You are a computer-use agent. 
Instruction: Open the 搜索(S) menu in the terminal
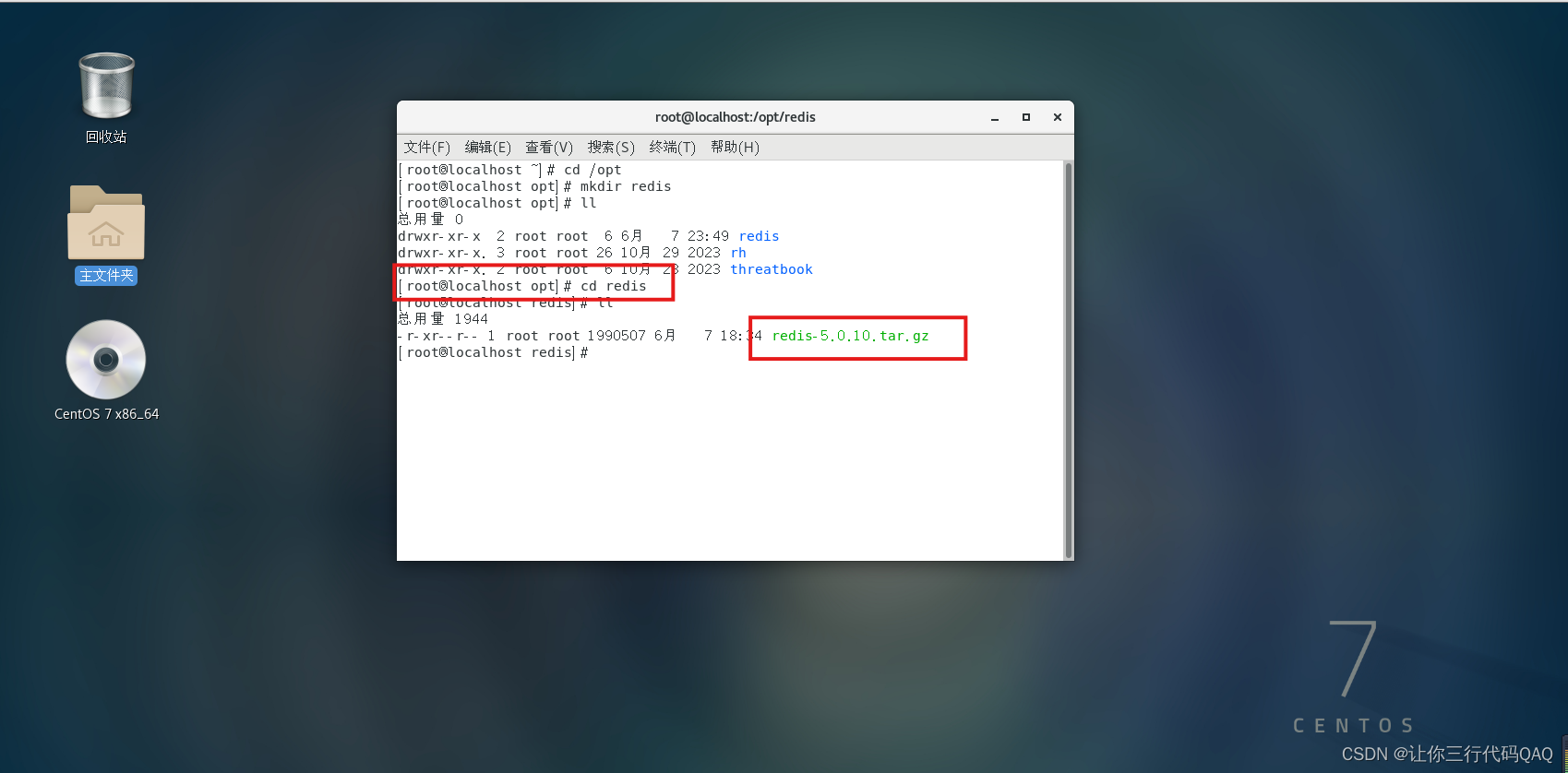pos(611,148)
